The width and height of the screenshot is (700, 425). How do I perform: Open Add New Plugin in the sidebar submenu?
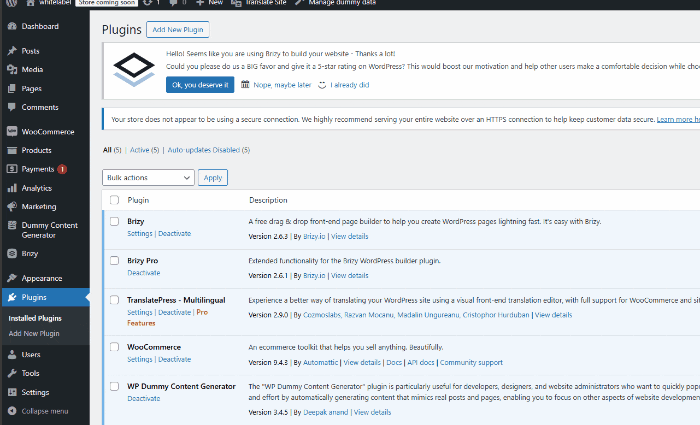[36, 332]
